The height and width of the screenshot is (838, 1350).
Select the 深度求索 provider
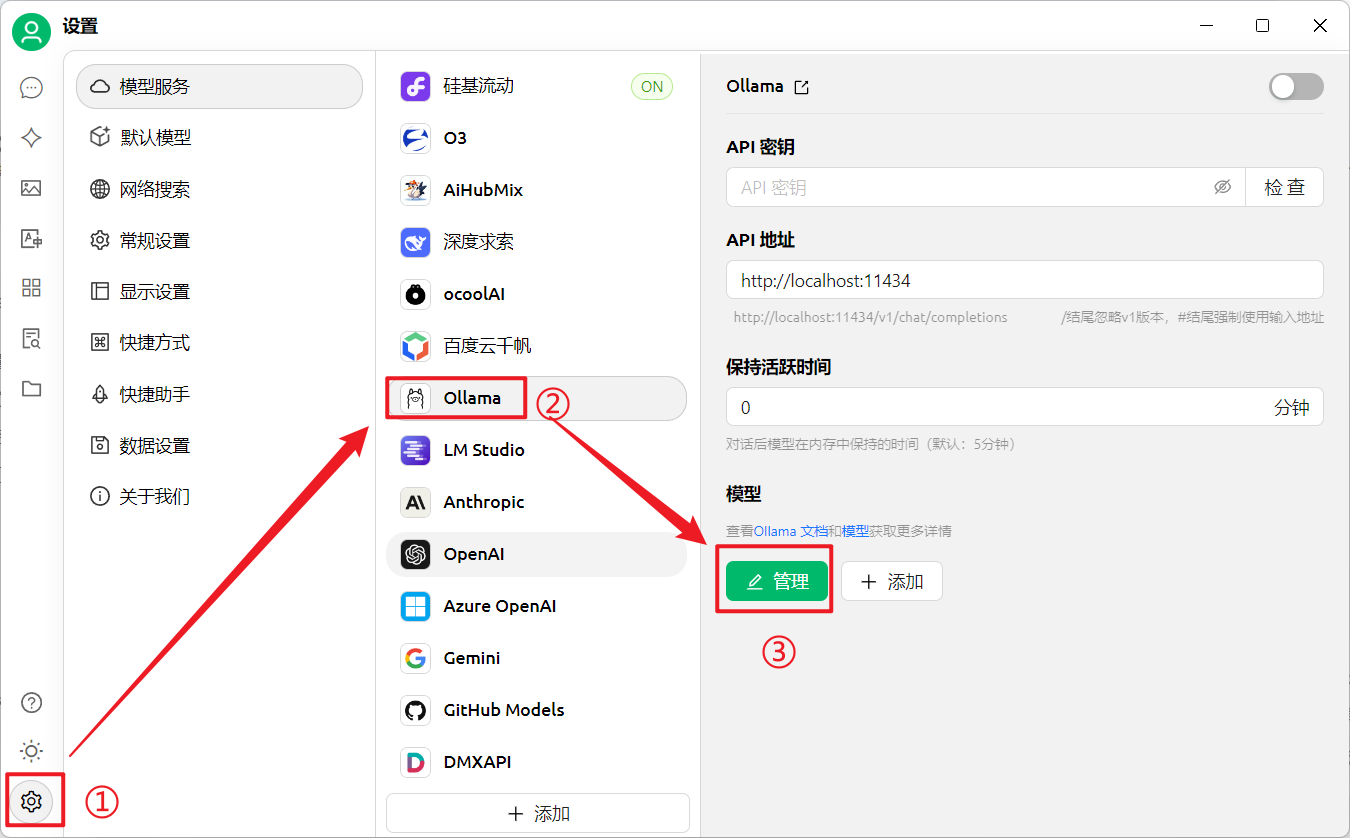click(536, 242)
